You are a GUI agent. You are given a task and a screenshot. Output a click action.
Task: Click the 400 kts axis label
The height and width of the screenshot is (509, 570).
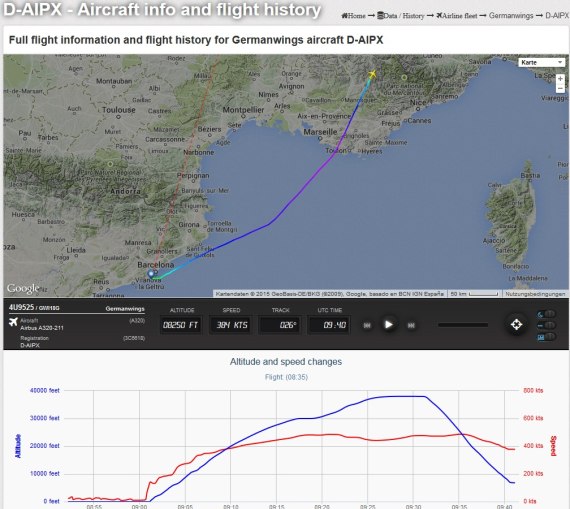[x=533, y=446]
